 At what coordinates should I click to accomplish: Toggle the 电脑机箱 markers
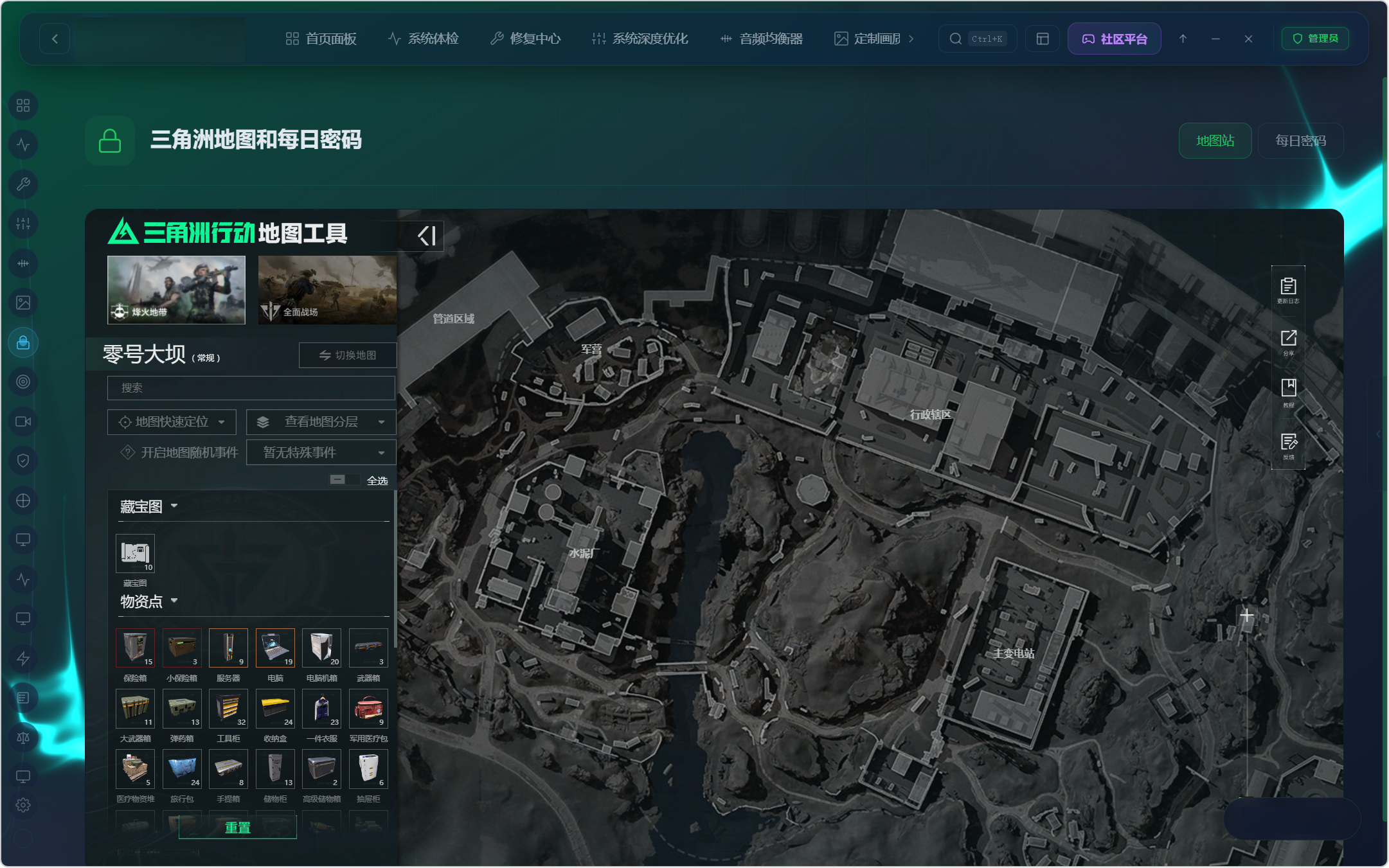click(321, 648)
